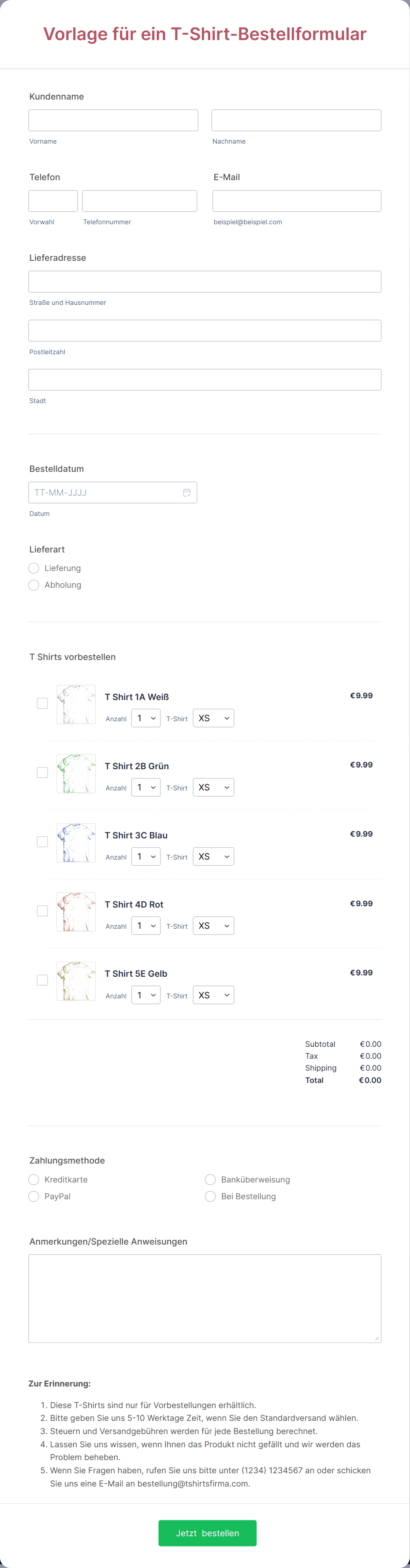Screen dimensions: 410x1568
Task: Select the T Shirt 5E Gelb checkbox
Action: (42, 980)
